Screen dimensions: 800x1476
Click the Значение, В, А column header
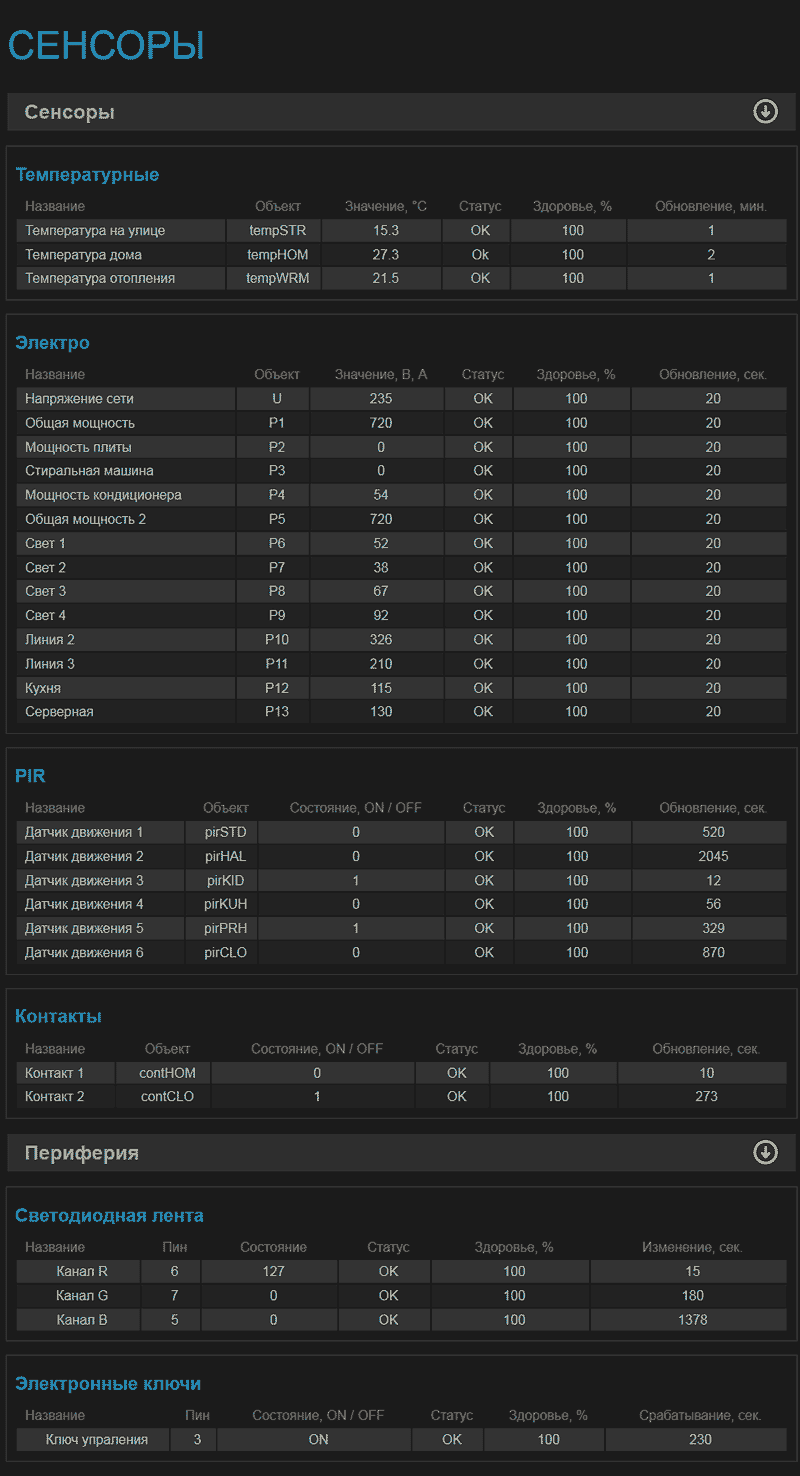click(381, 375)
